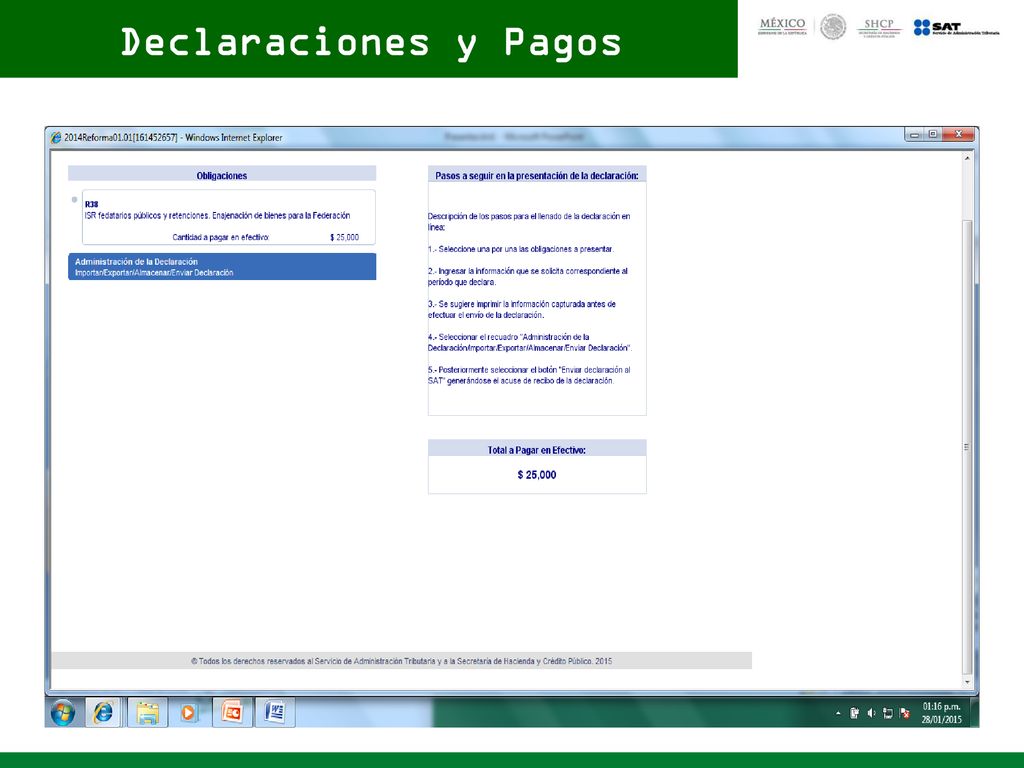Open Administración de la Declaración box
Screen dimensions: 1024x768
(x=222, y=266)
